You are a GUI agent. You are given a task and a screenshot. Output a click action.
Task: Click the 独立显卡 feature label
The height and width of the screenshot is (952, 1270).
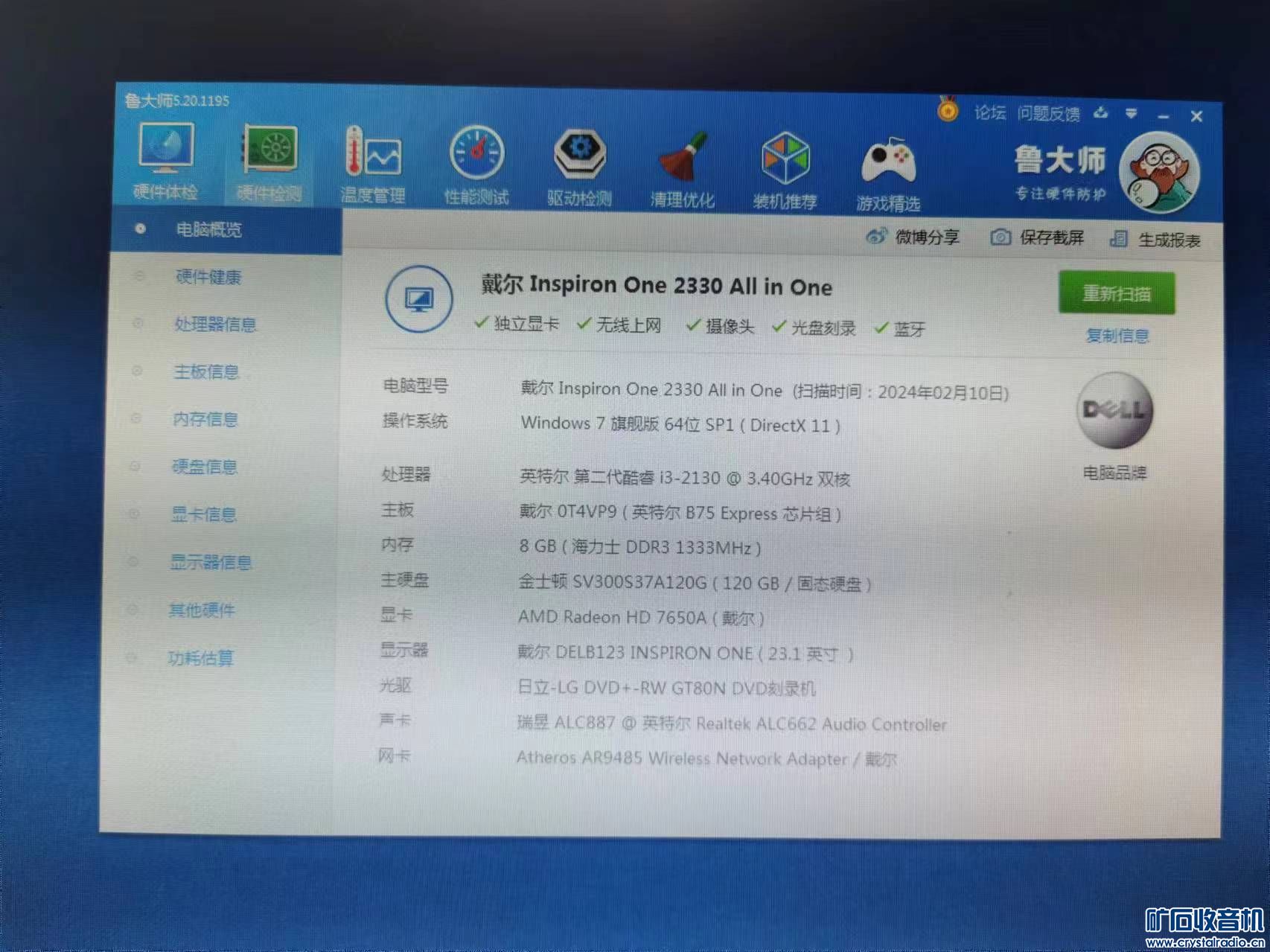tap(526, 323)
